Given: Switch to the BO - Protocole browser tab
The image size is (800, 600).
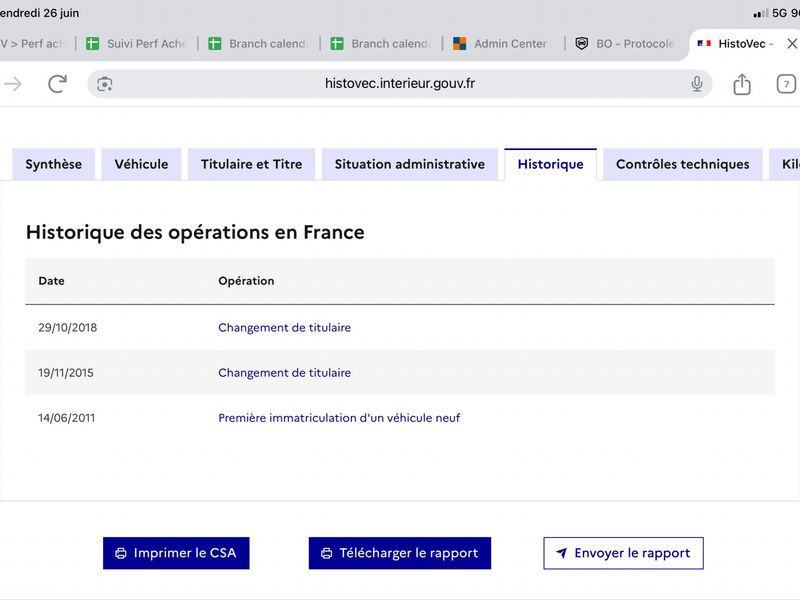Looking at the screenshot, I should click(626, 44).
